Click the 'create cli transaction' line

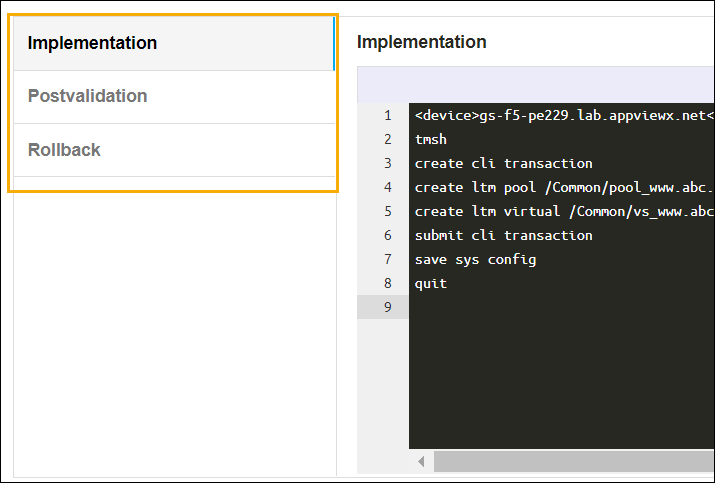(503, 163)
